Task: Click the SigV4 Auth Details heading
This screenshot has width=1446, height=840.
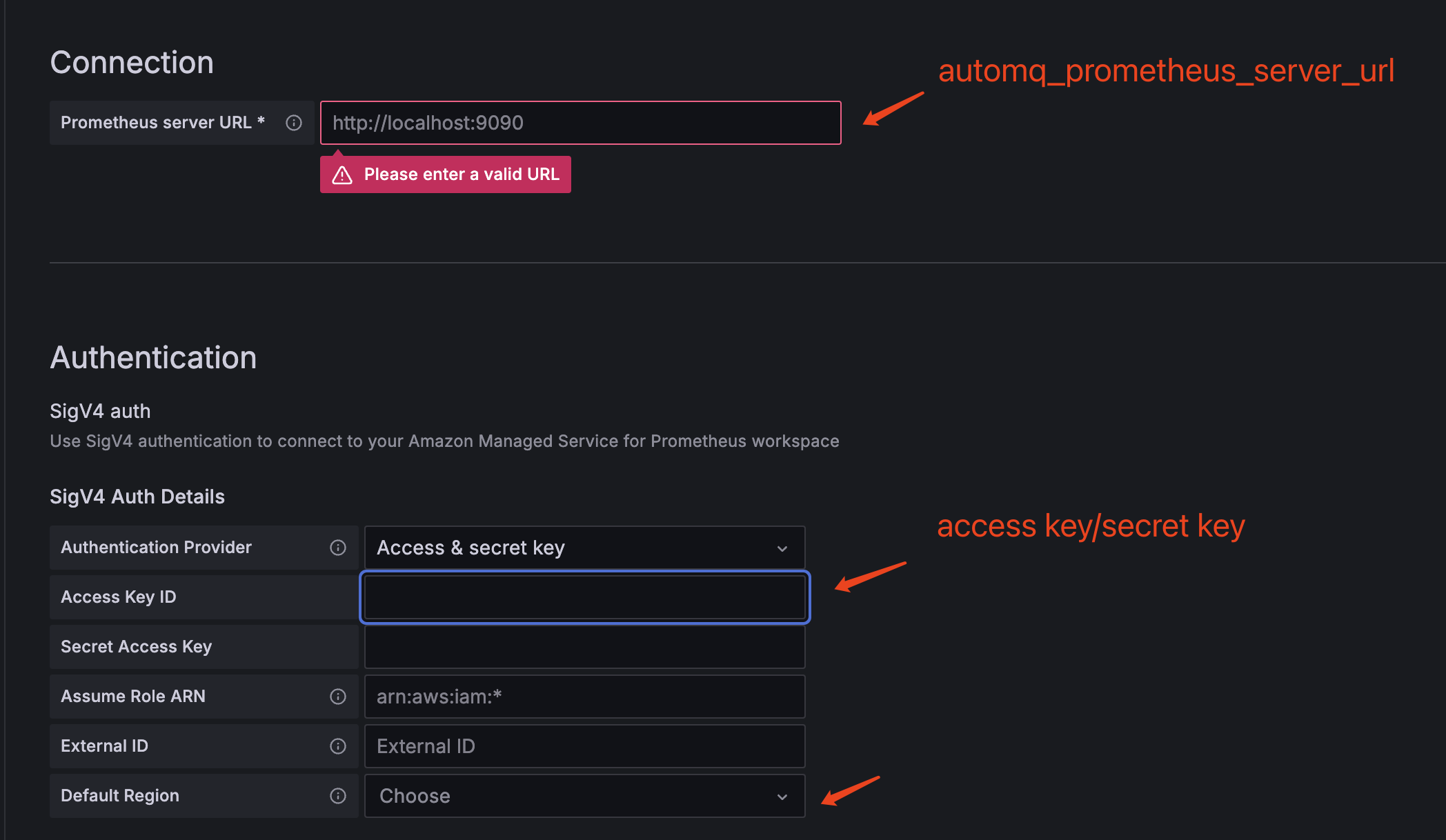Action: click(137, 497)
